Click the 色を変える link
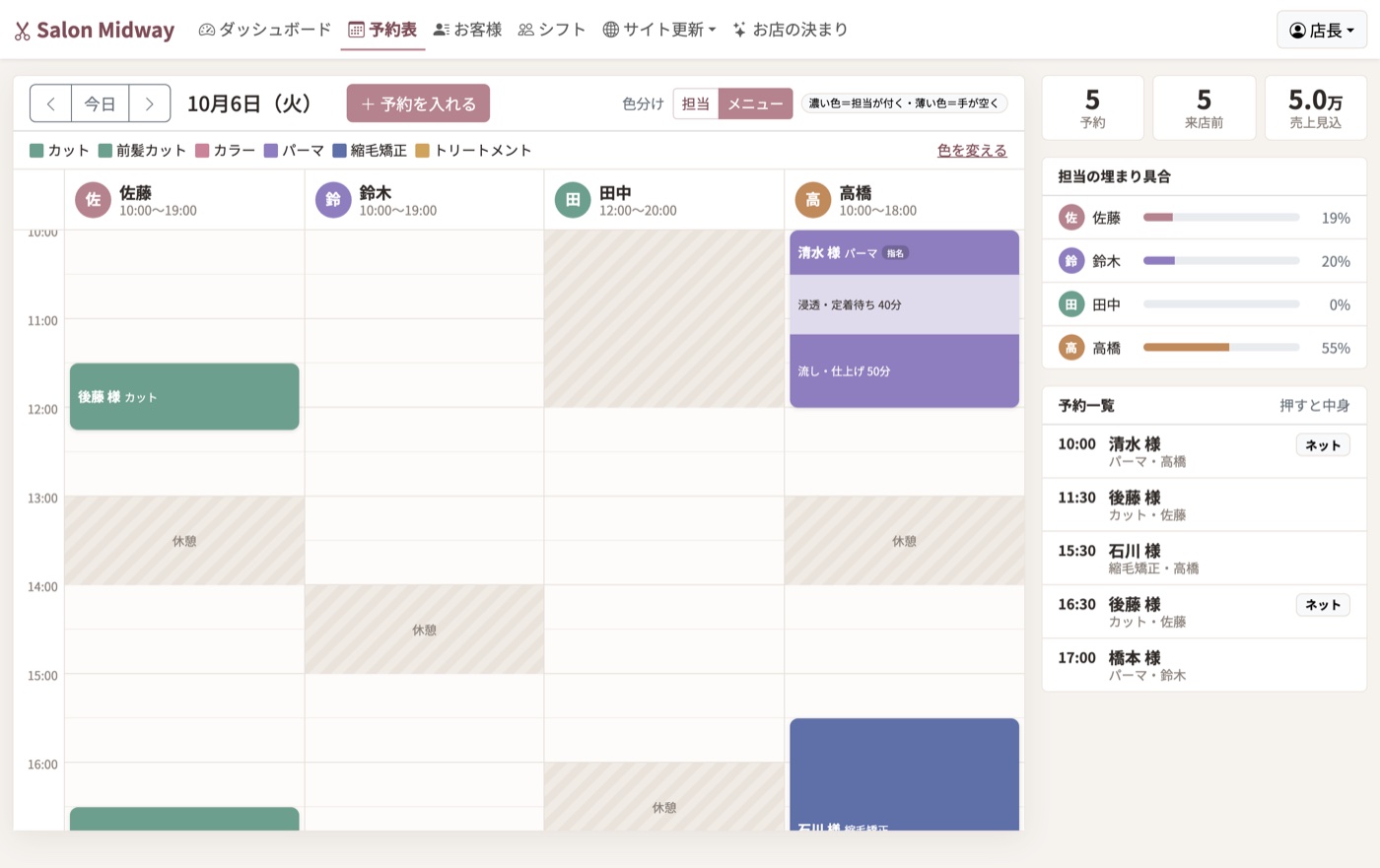 [972, 151]
